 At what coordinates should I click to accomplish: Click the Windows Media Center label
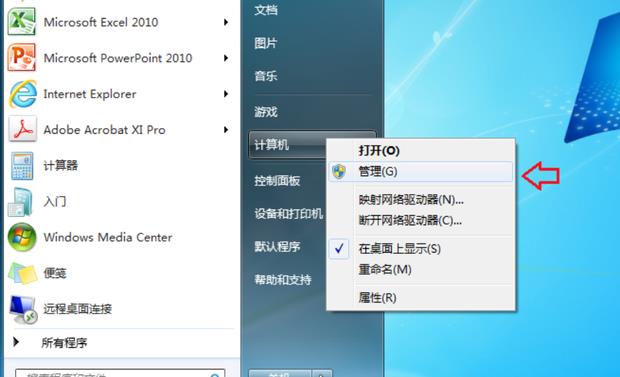click(108, 237)
